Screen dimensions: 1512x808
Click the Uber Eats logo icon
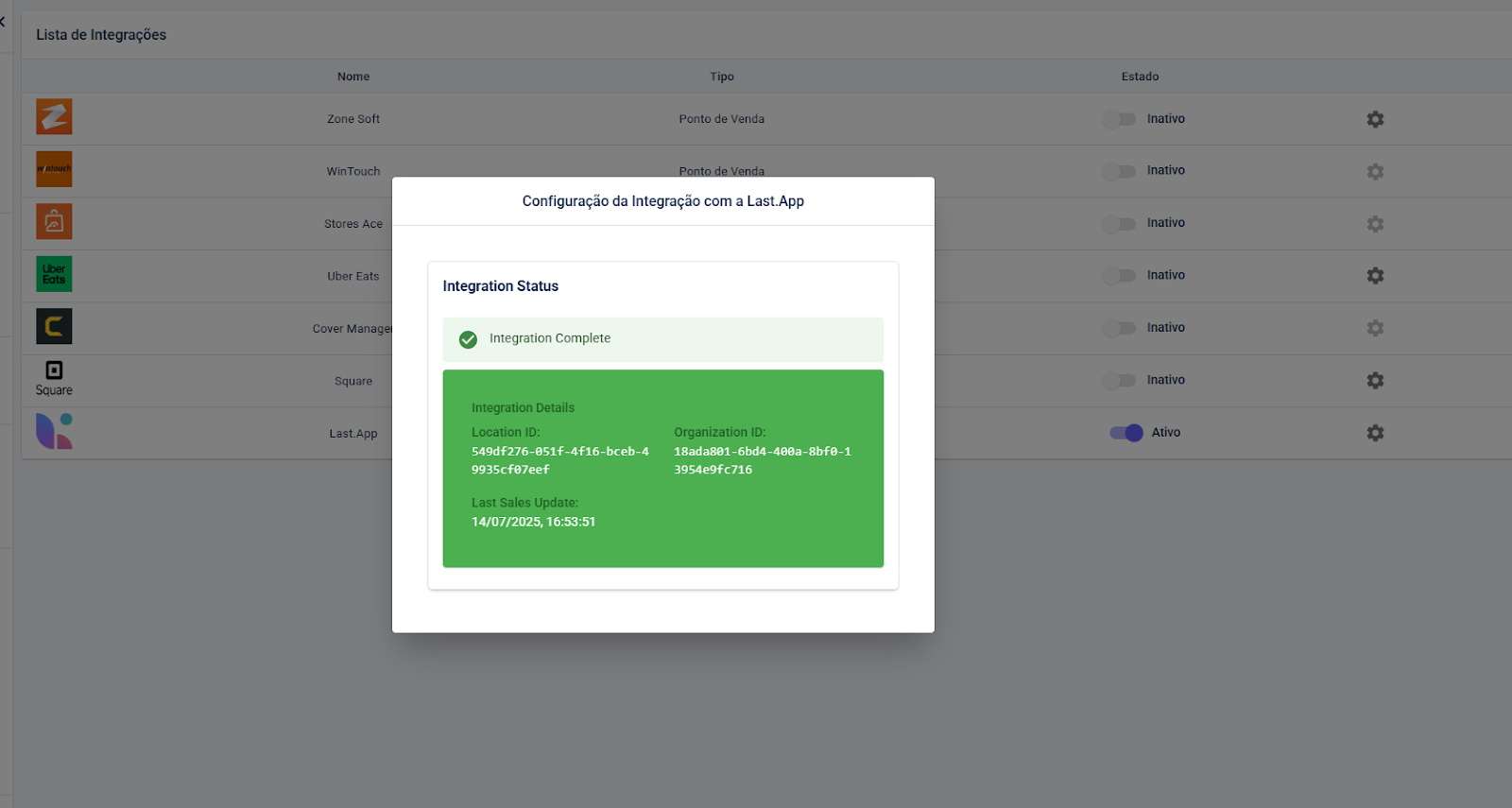point(54,274)
